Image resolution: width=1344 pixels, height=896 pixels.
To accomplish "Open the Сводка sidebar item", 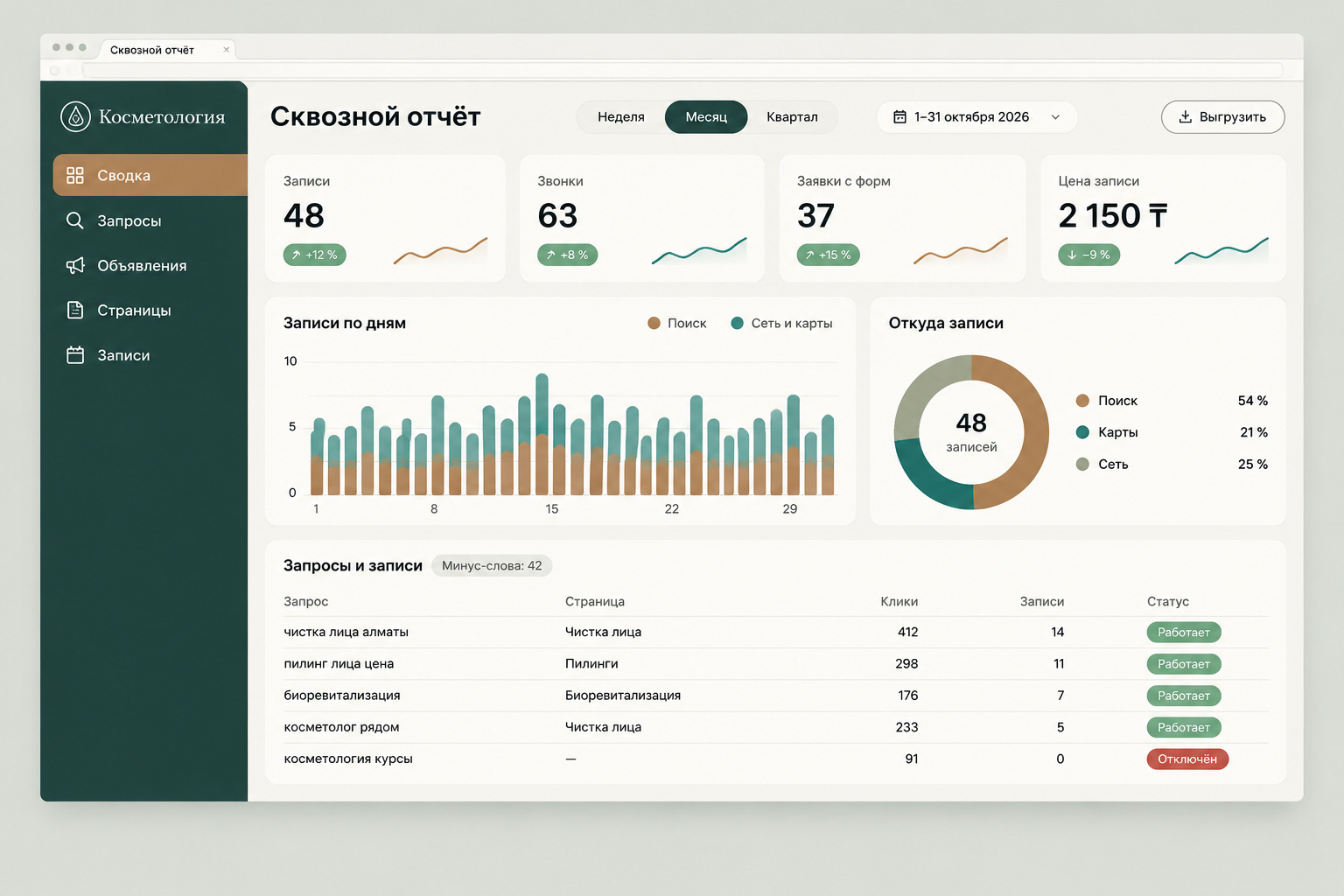I will 150,175.
